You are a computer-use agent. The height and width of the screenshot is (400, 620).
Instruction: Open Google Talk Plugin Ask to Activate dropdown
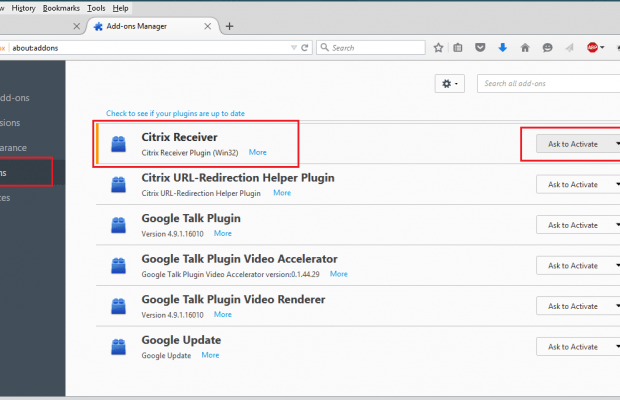578,225
